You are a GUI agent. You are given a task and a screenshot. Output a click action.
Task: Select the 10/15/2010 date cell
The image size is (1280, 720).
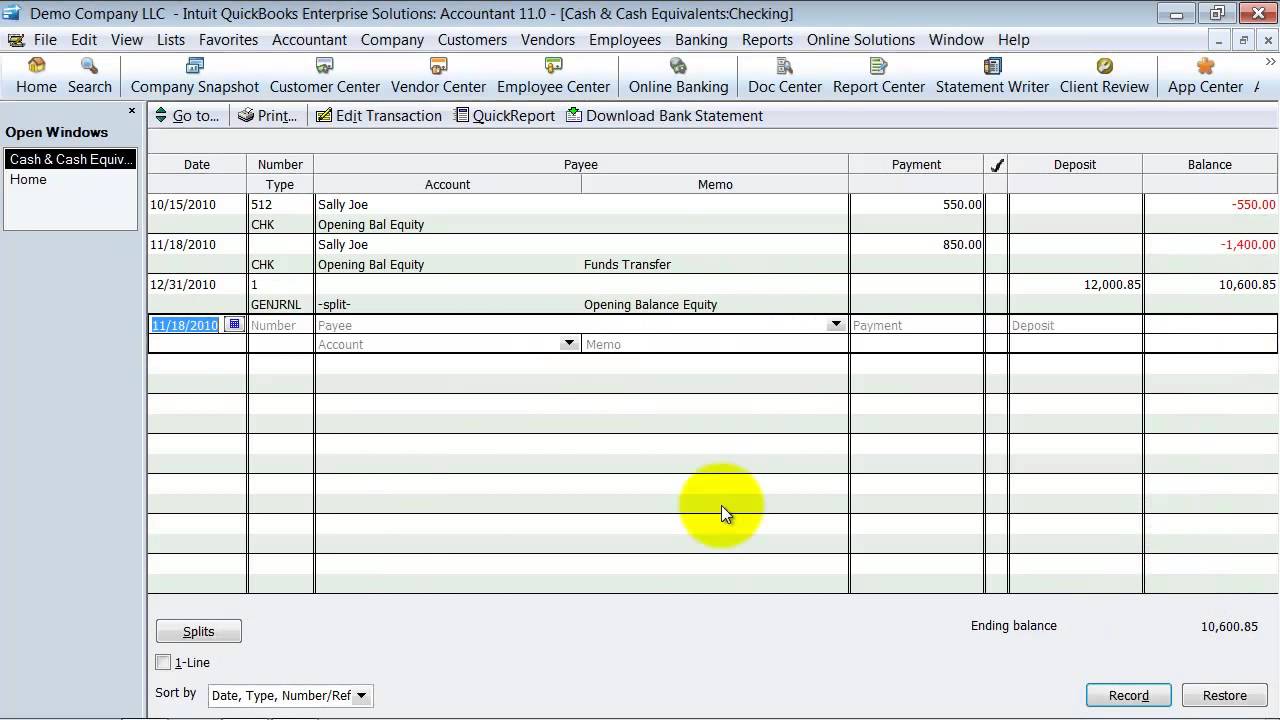pos(183,204)
